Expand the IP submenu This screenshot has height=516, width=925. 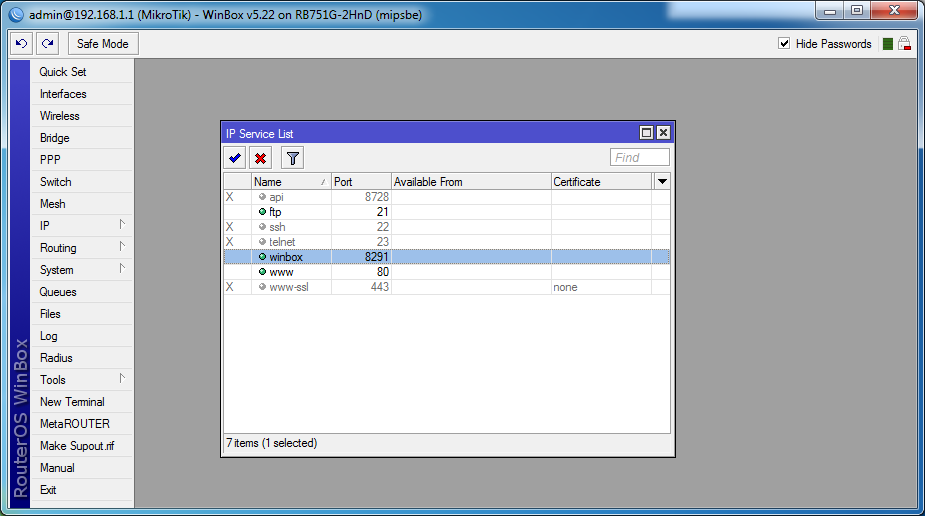[122, 225]
